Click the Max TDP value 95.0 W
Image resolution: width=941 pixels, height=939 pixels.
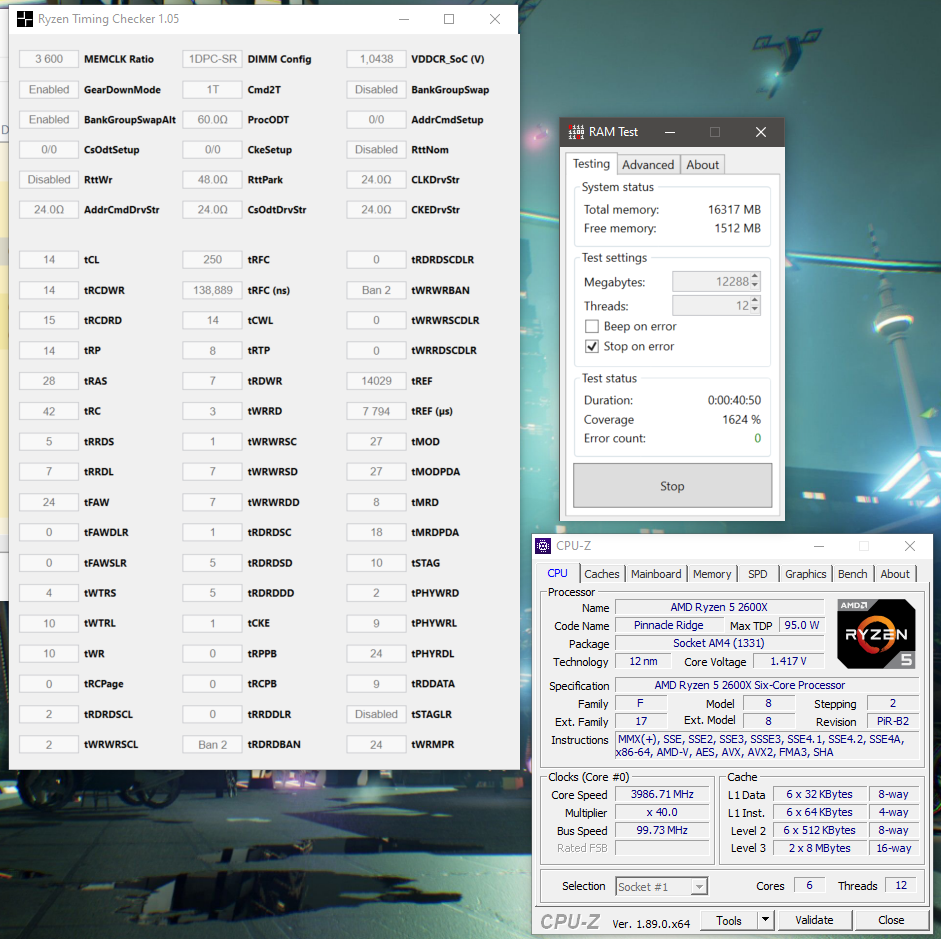801,625
